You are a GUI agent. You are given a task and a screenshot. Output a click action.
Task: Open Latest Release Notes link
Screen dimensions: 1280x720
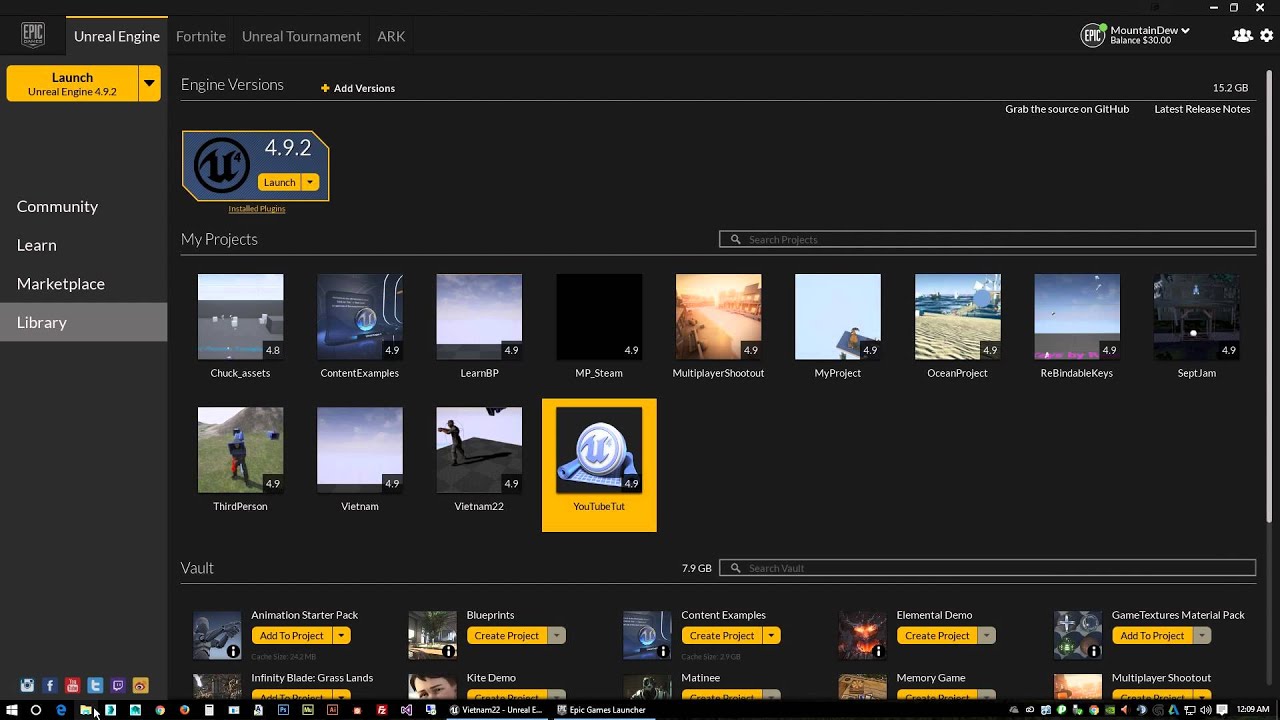(x=1202, y=109)
